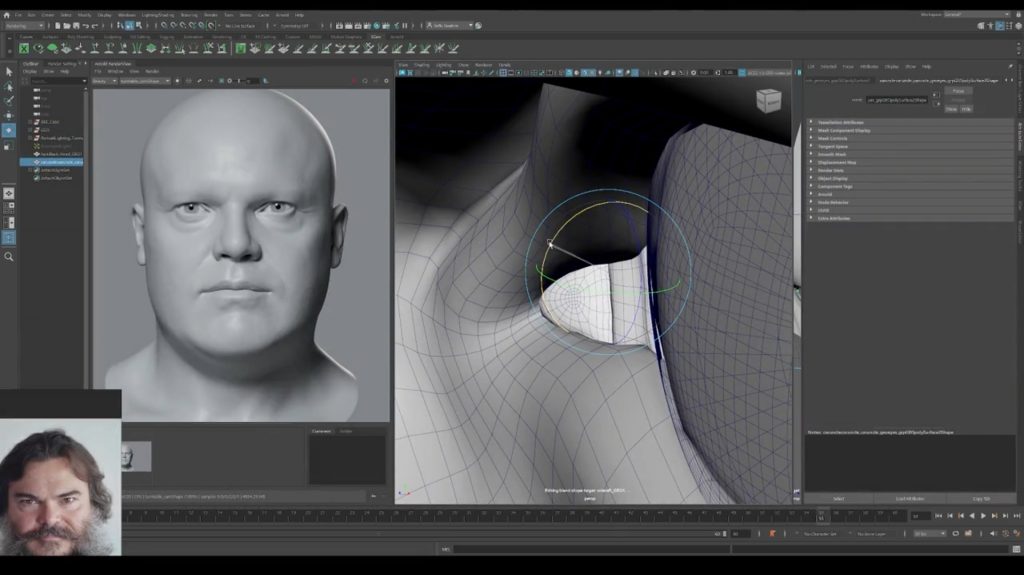The image size is (1024, 575).
Task: Expand Mesh Component Display section
Action: [x=910, y=130]
